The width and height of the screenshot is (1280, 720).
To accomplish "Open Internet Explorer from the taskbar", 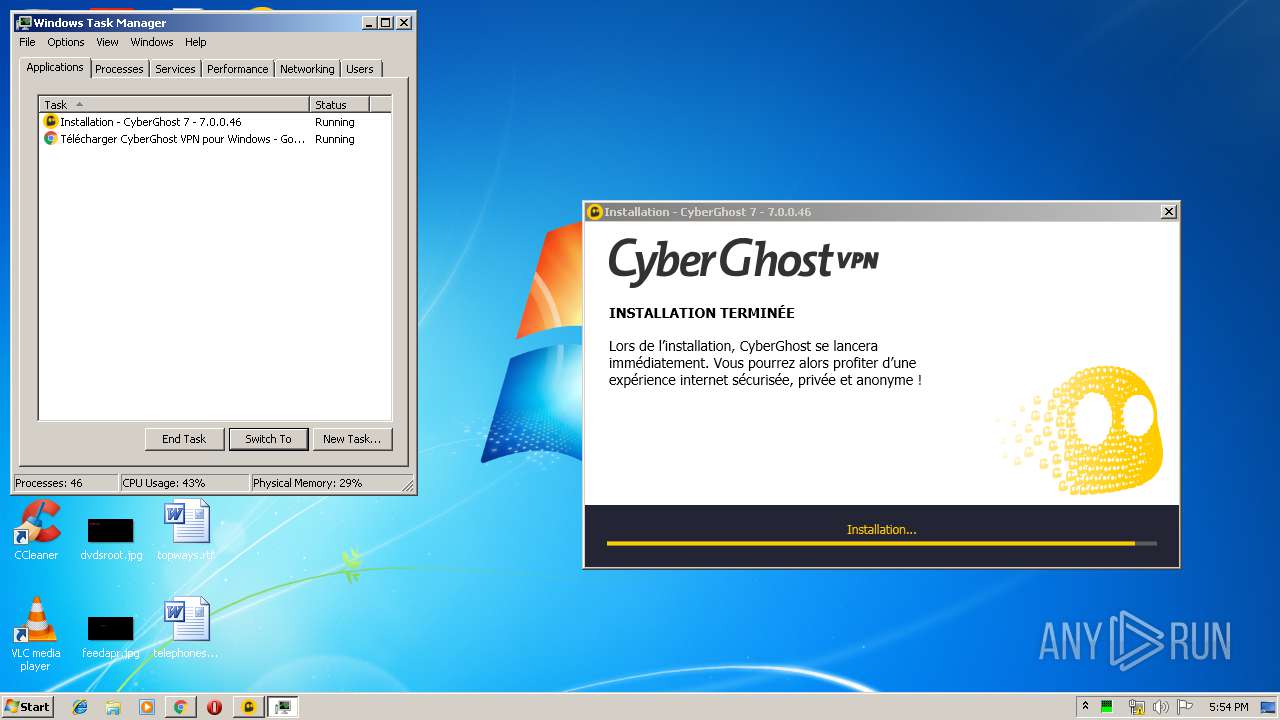I will click(80, 707).
